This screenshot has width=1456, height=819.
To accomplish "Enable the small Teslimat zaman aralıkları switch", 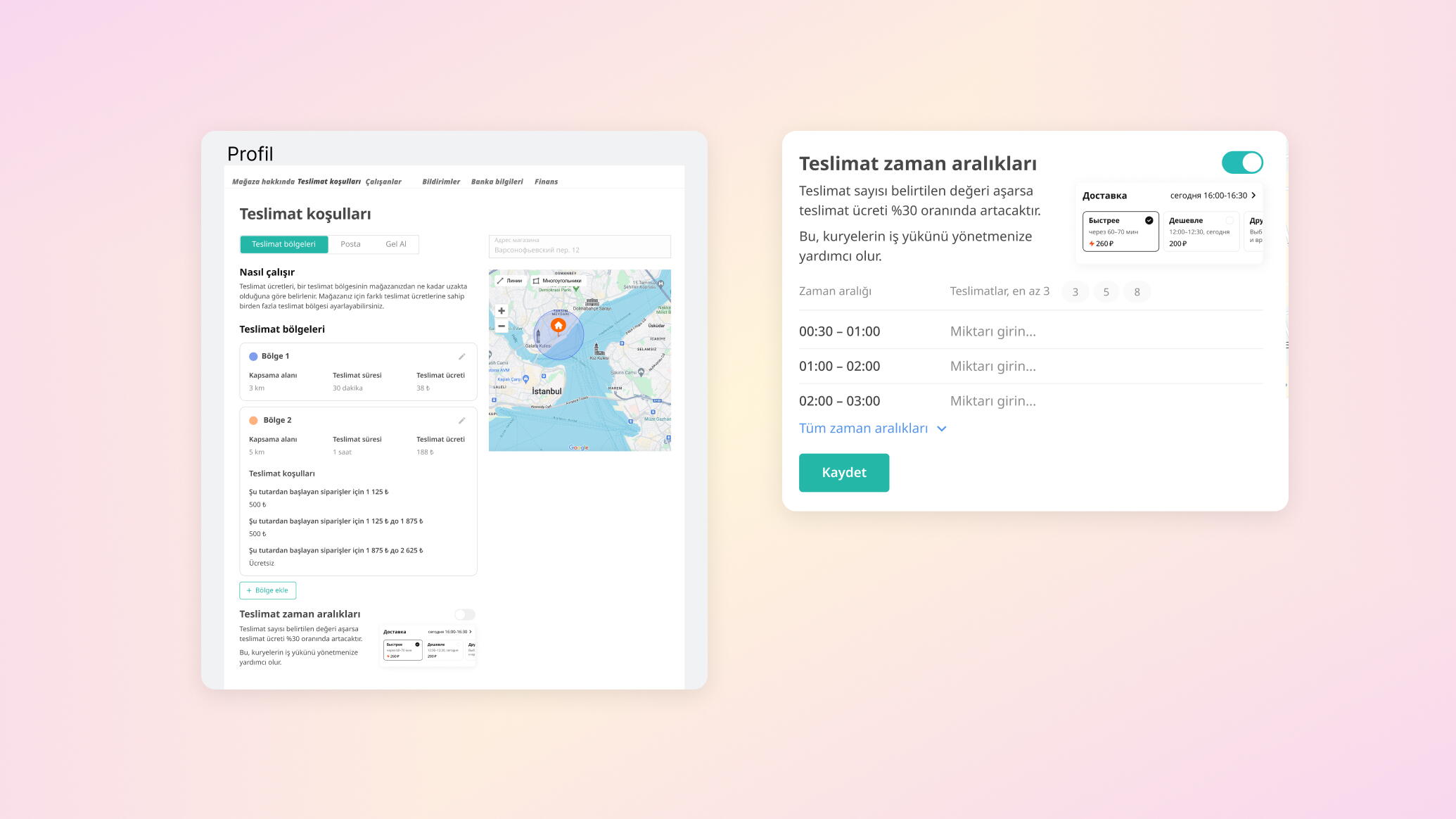I will pyautogui.click(x=464, y=615).
